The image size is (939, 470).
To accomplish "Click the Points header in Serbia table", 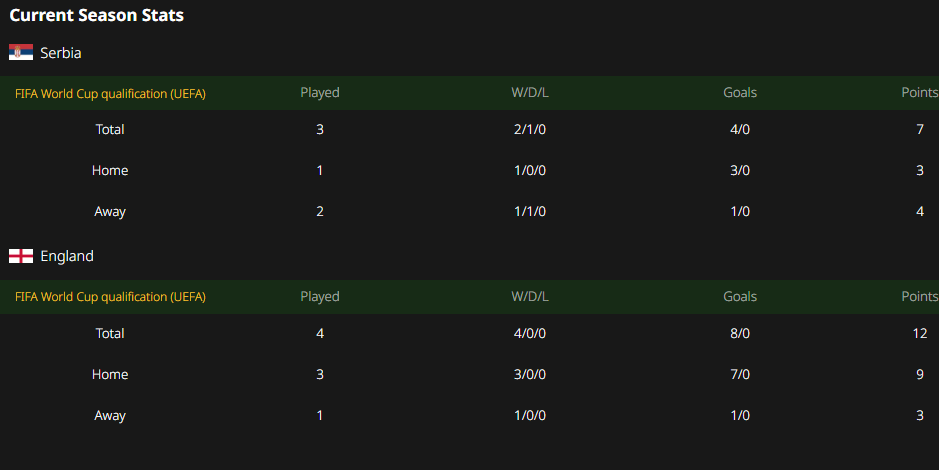I will (x=920, y=93).
